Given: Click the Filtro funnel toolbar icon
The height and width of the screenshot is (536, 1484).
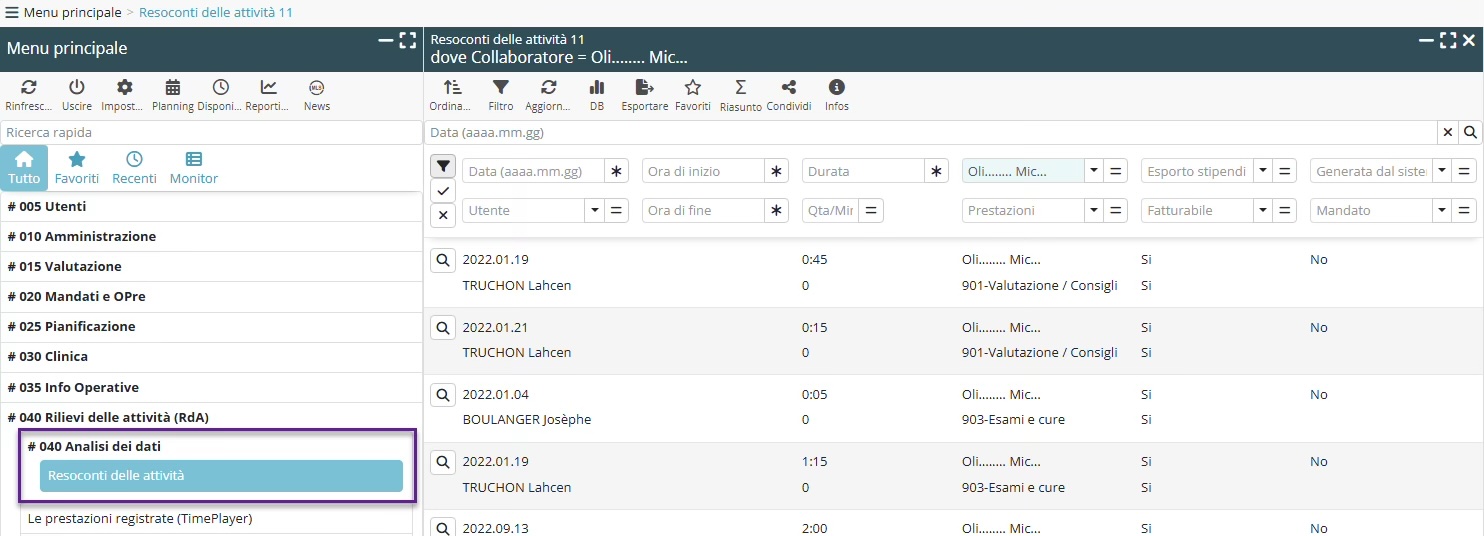Looking at the screenshot, I should pyautogui.click(x=501, y=88).
